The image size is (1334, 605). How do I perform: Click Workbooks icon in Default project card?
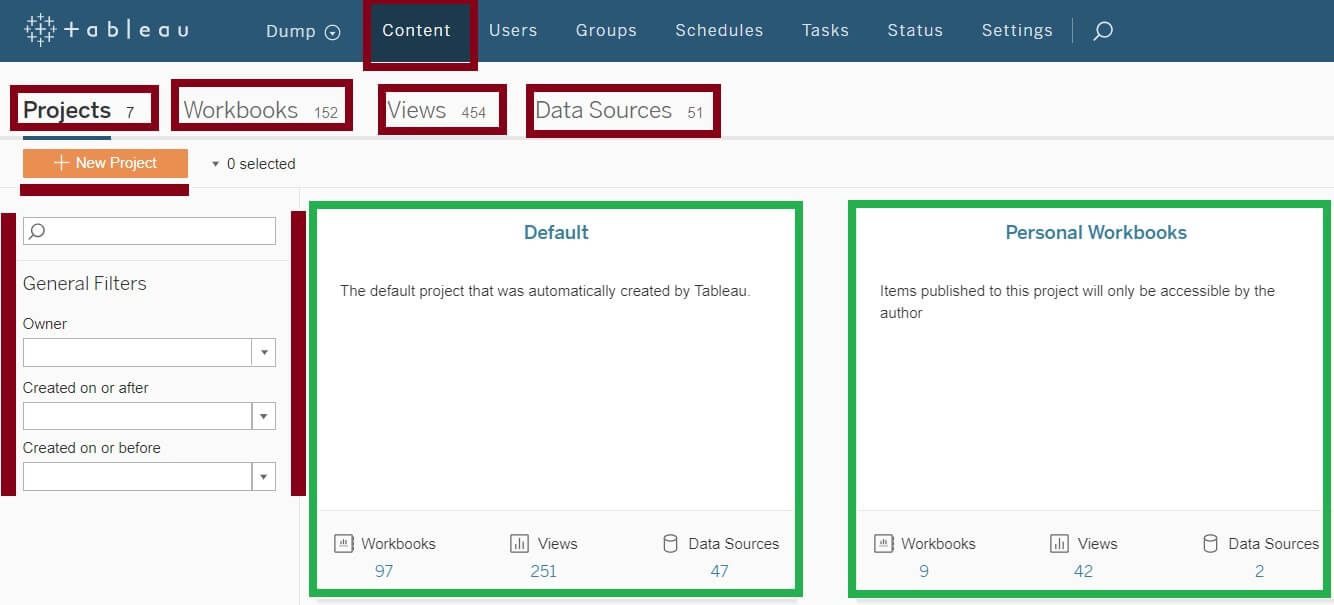pos(344,544)
